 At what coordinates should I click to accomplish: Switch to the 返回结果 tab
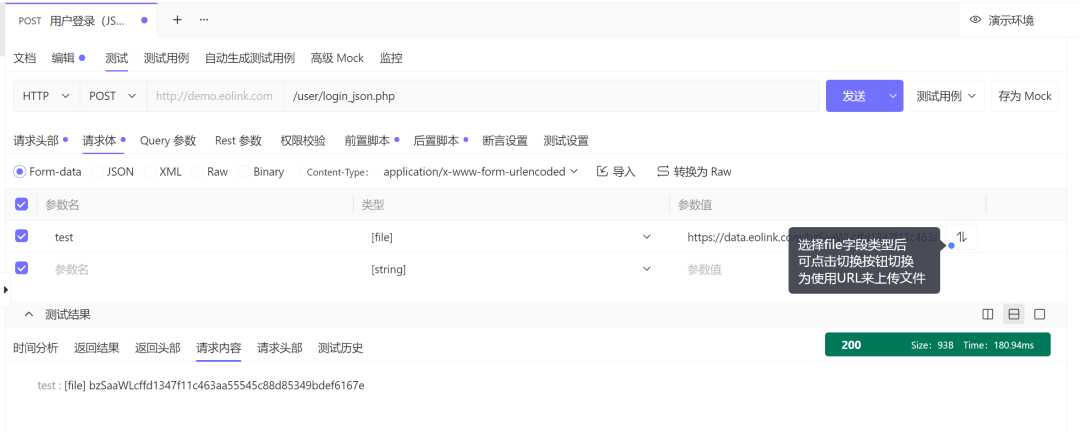pyautogui.click(x=96, y=348)
